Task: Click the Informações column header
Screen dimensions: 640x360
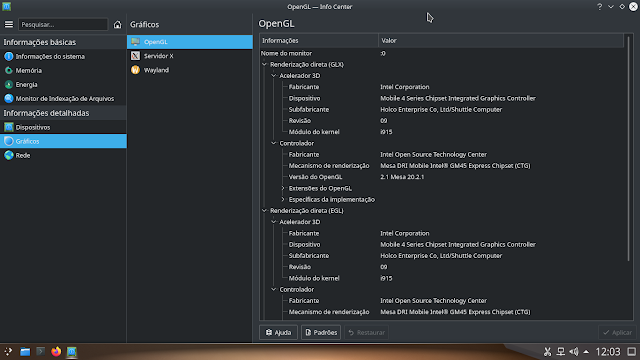Action: point(319,40)
